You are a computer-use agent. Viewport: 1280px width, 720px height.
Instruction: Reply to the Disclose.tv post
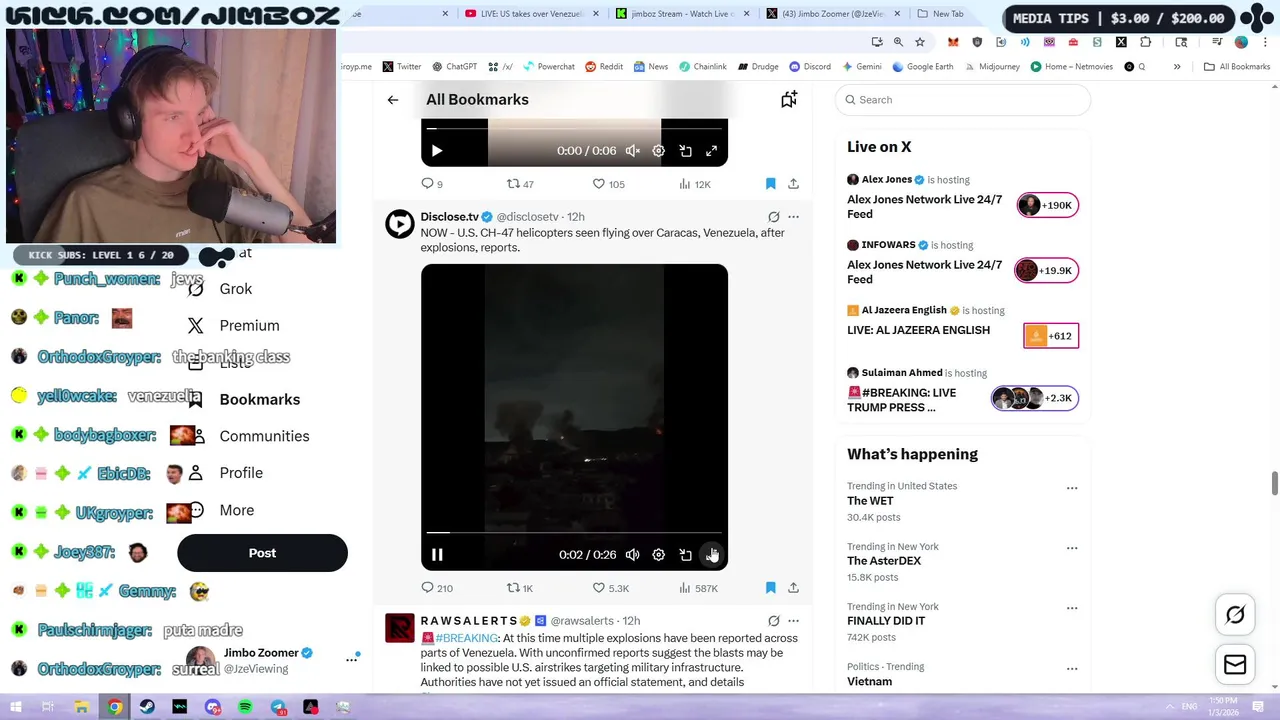[437, 588]
